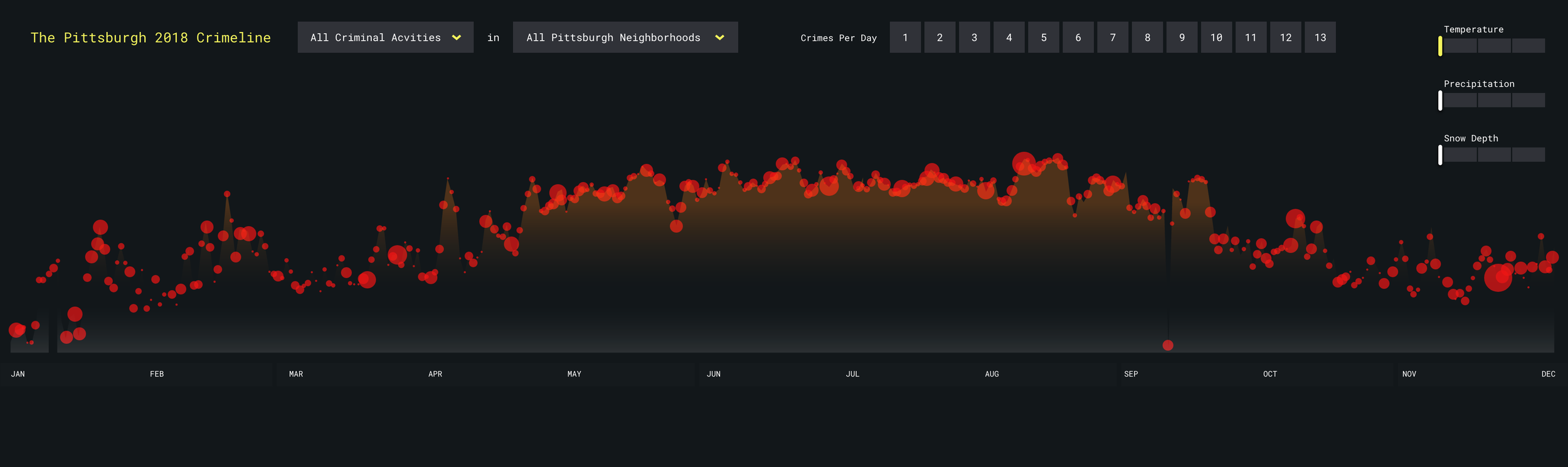1568x467 pixels.
Task: Select crimes per day value 7
Action: pyautogui.click(x=1113, y=37)
